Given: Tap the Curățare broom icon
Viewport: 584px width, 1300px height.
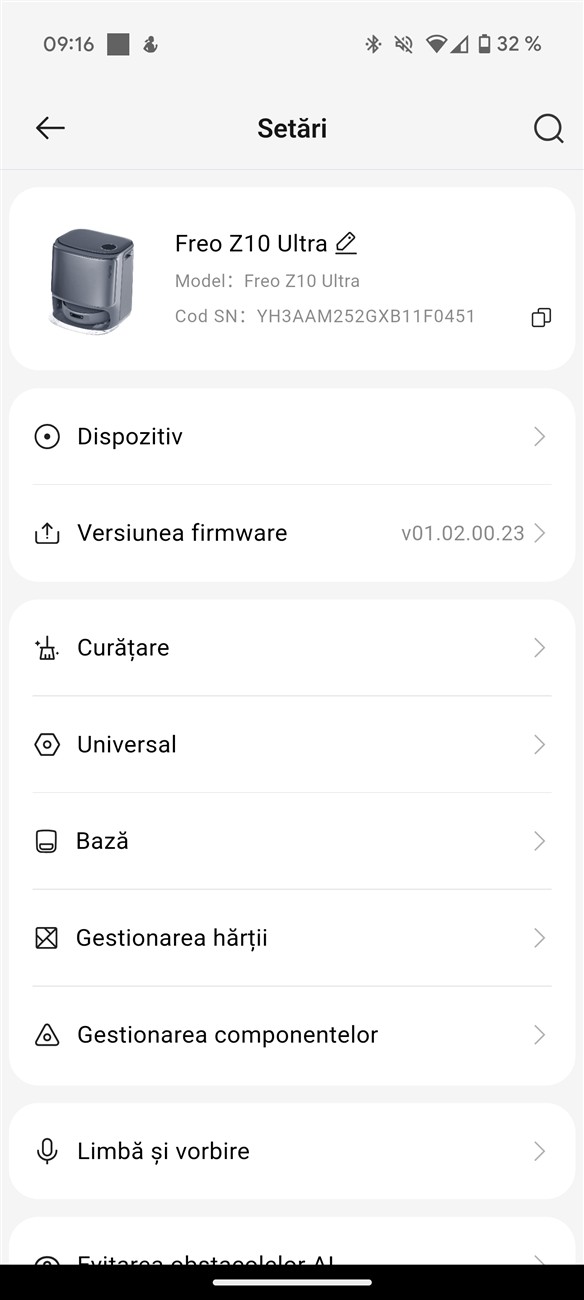Looking at the screenshot, I should point(47,648).
